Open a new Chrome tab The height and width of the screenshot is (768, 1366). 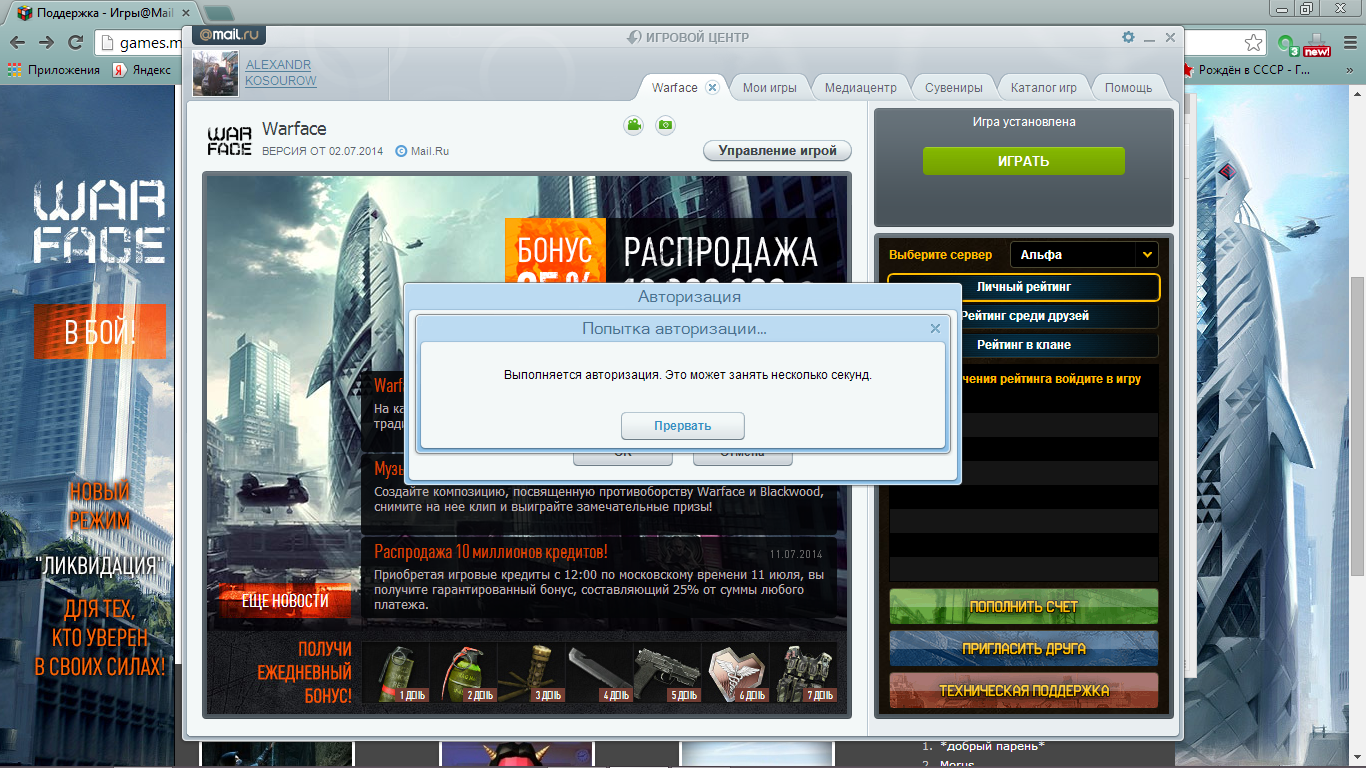click(x=218, y=13)
